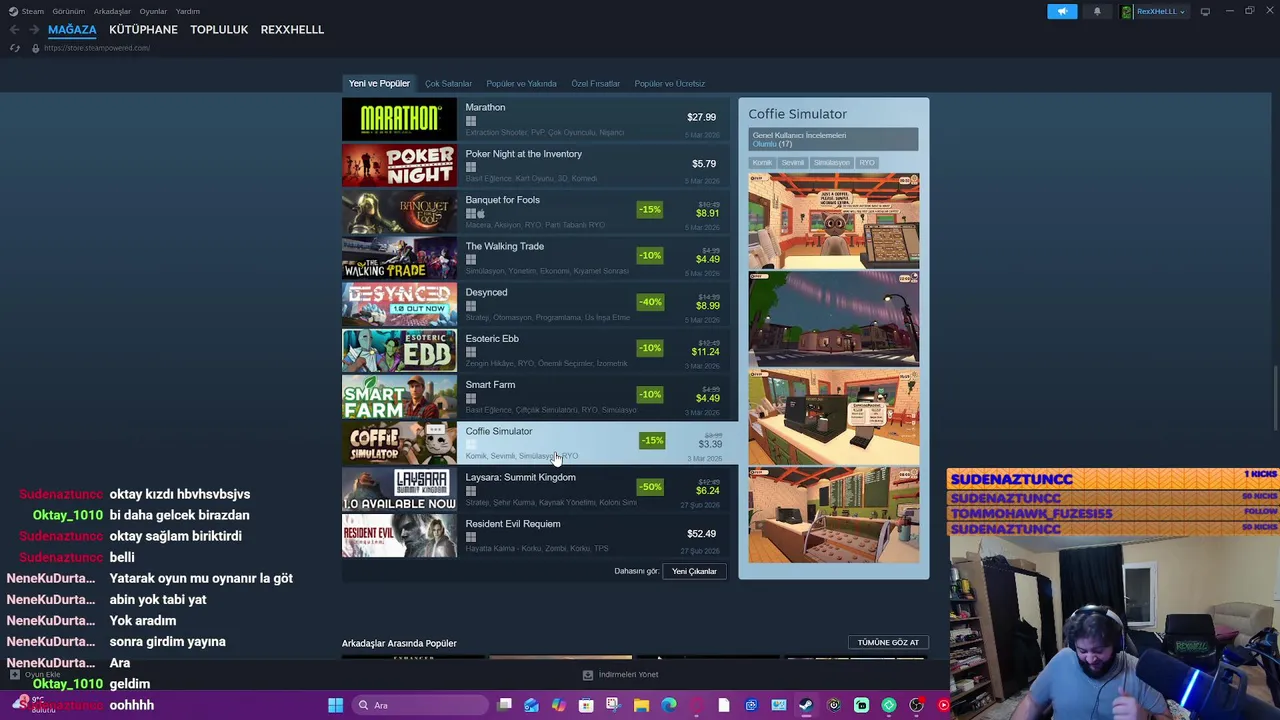Screen dimensions: 1280x720
Task: Click the red YouTube Music taskbar icon
Action: pos(943,705)
